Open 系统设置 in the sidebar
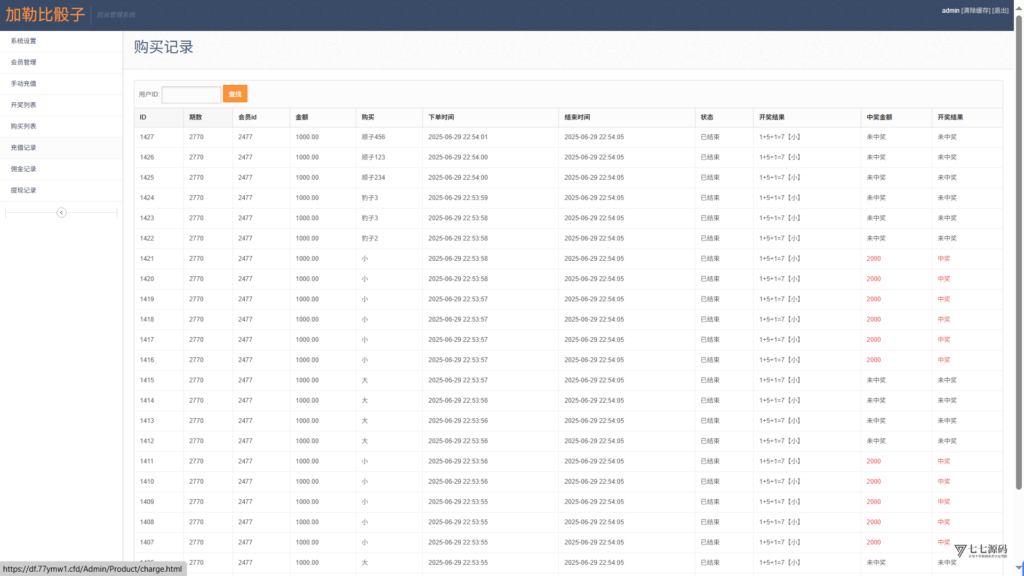 click(24, 41)
